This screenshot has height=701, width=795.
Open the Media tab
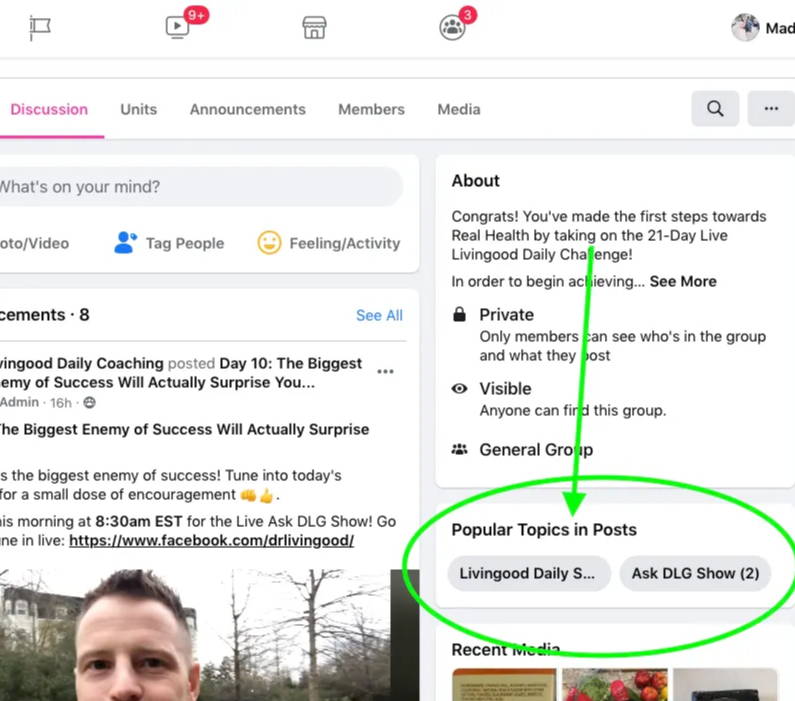459,109
